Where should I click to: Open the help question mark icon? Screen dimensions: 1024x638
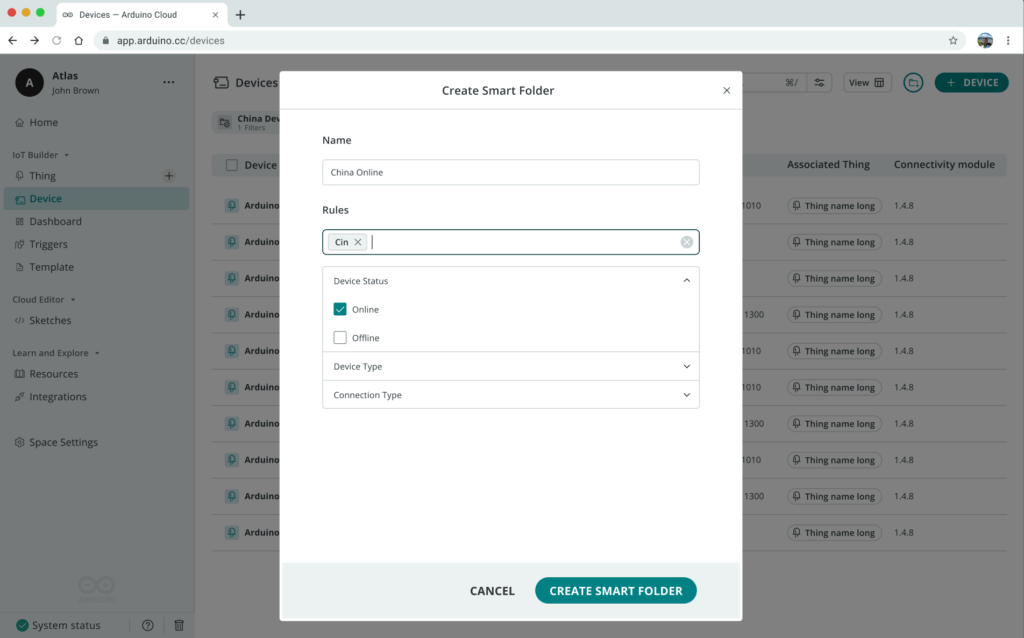click(x=148, y=625)
